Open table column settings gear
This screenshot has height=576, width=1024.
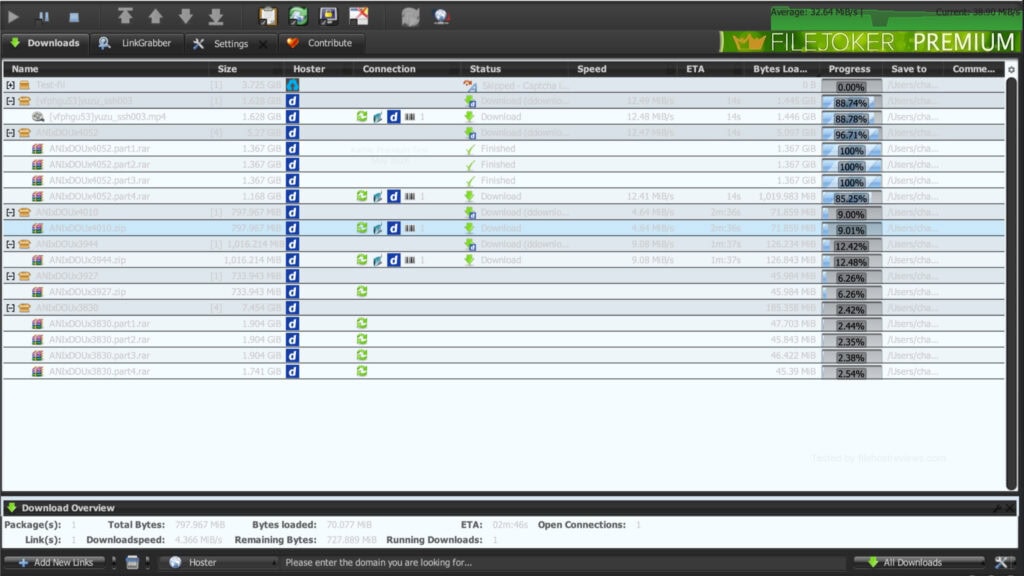tap(1011, 69)
